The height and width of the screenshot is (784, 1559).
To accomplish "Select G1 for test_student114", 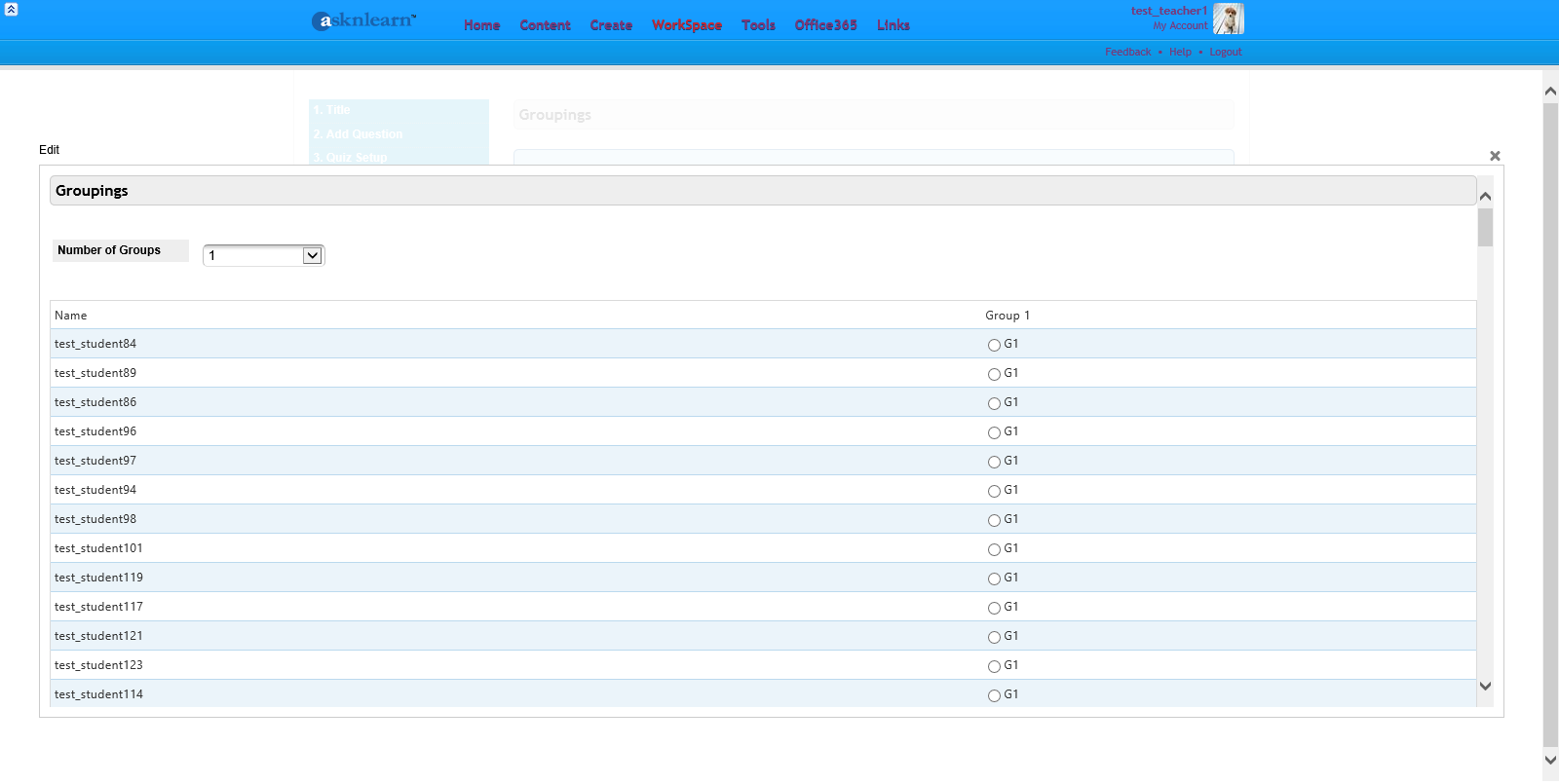I will pyautogui.click(x=994, y=695).
